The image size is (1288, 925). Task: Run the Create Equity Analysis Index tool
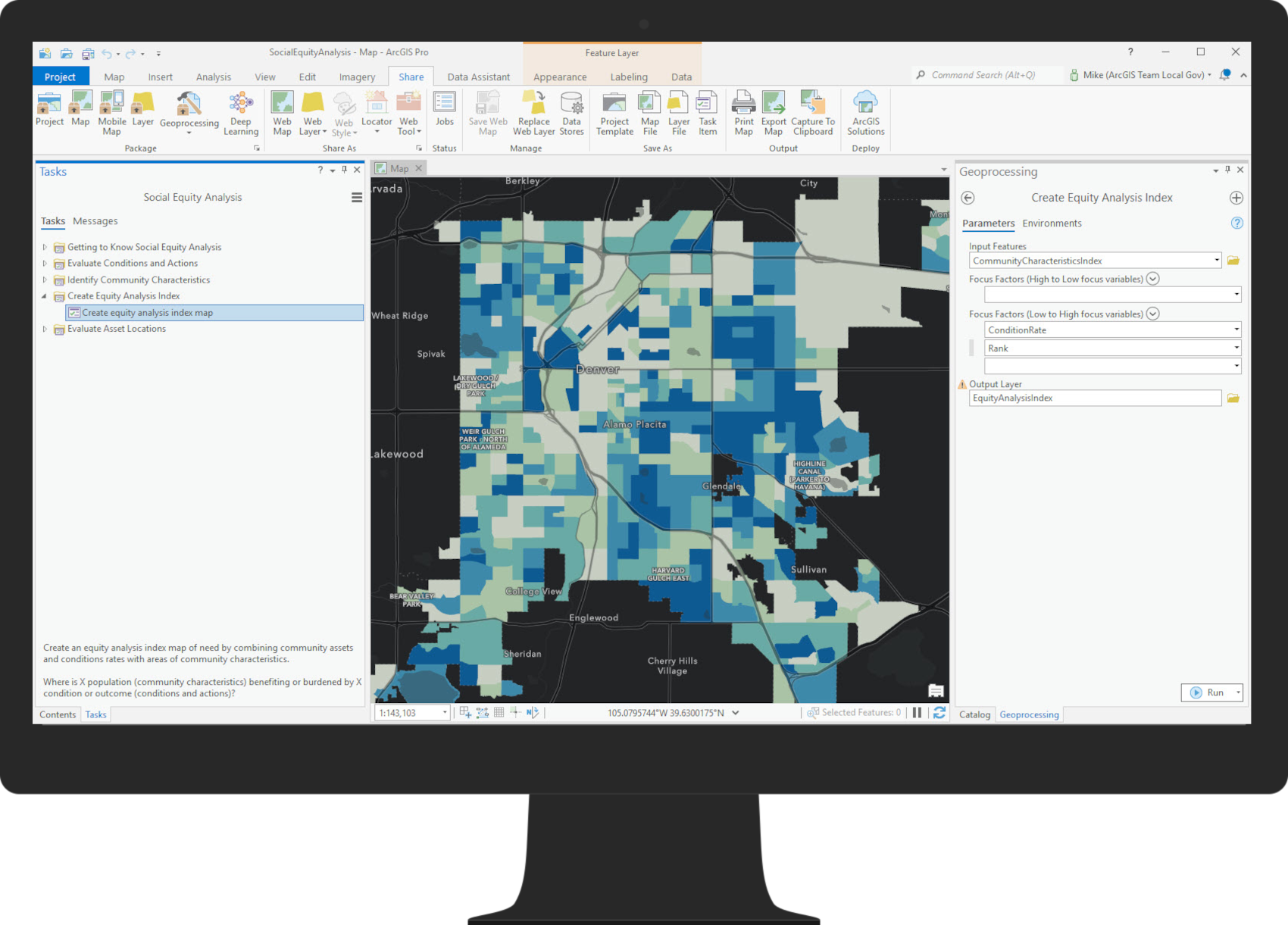(x=1211, y=692)
